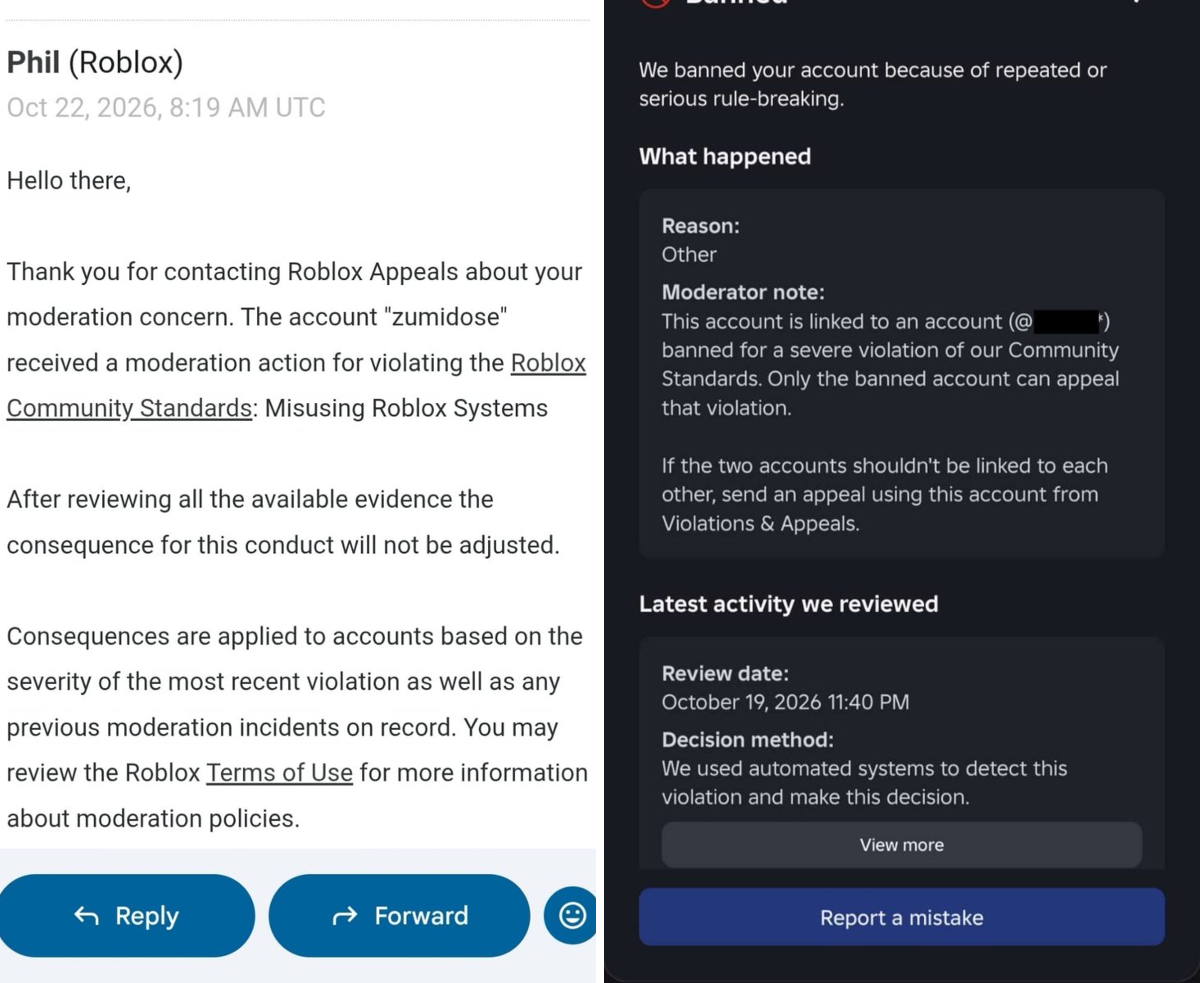1200x983 pixels.
Task: Collapse the Banned section chevron
Action: pyautogui.click(x=1135, y=2)
